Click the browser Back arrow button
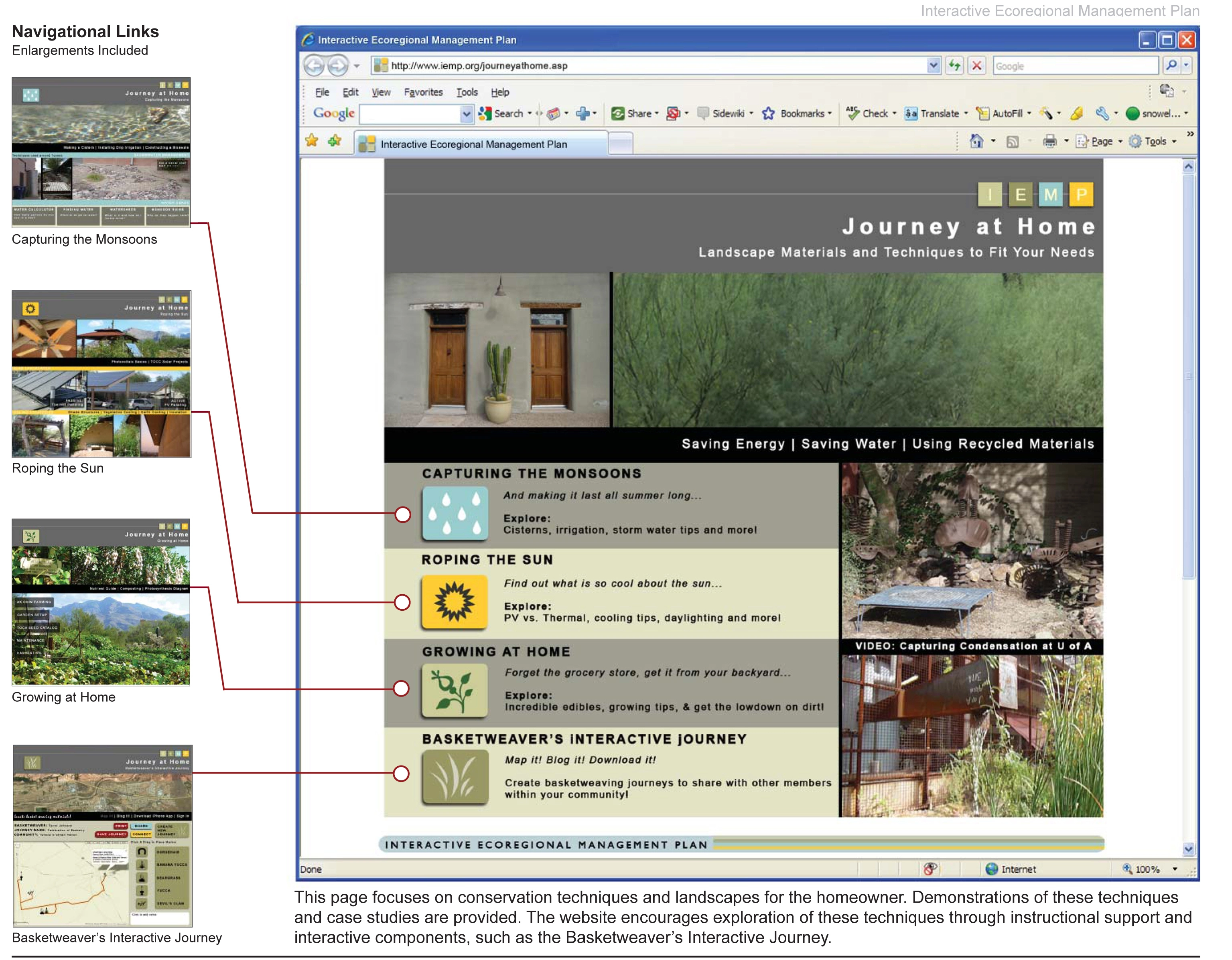Viewport: 1232px width, 960px height. (x=314, y=65)
